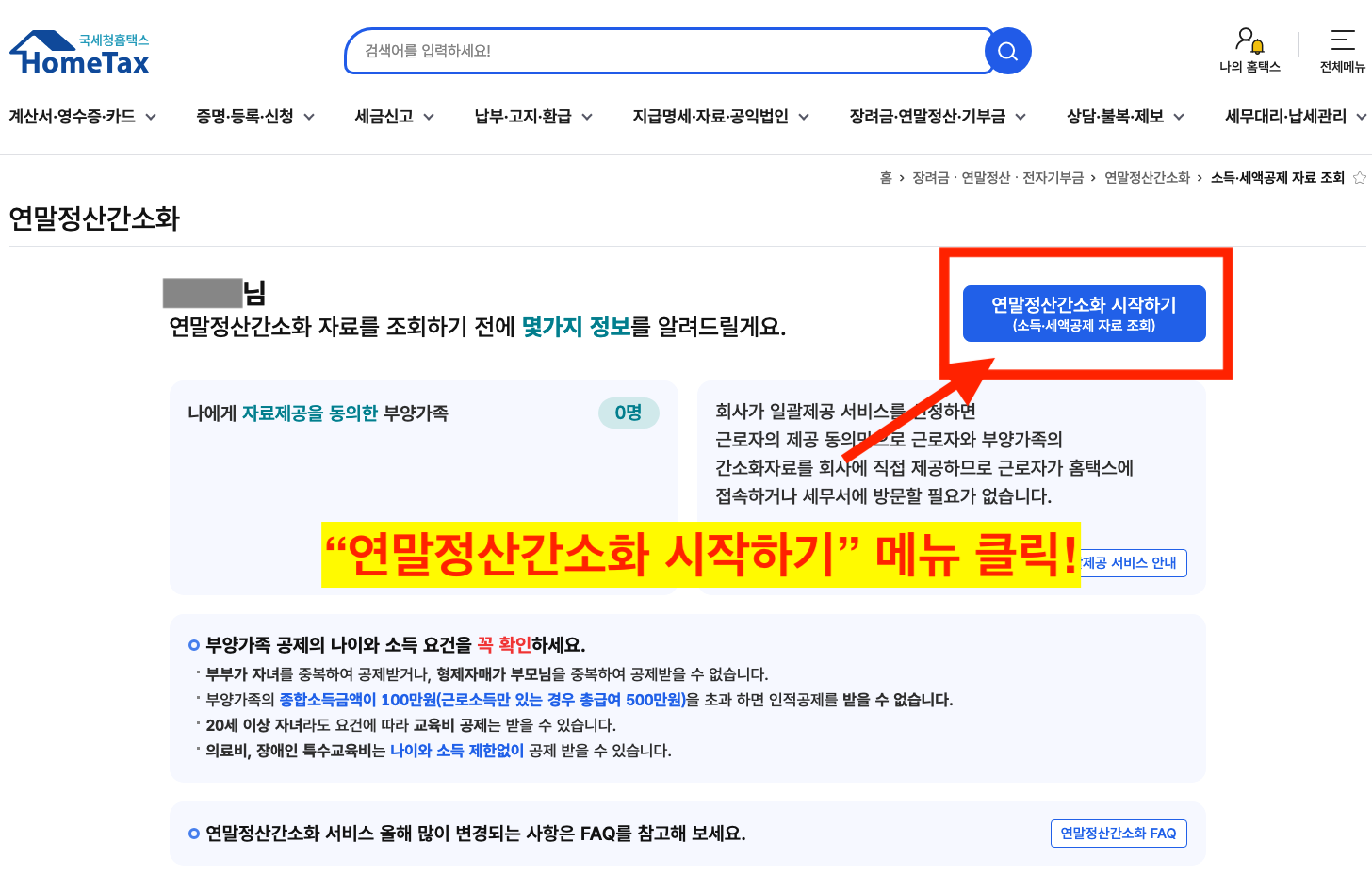Image resolution: width=1372 pixels, height=874 pixels.
Task: Open the 연말정산간소화 FAQ button
Action: 1118,834
